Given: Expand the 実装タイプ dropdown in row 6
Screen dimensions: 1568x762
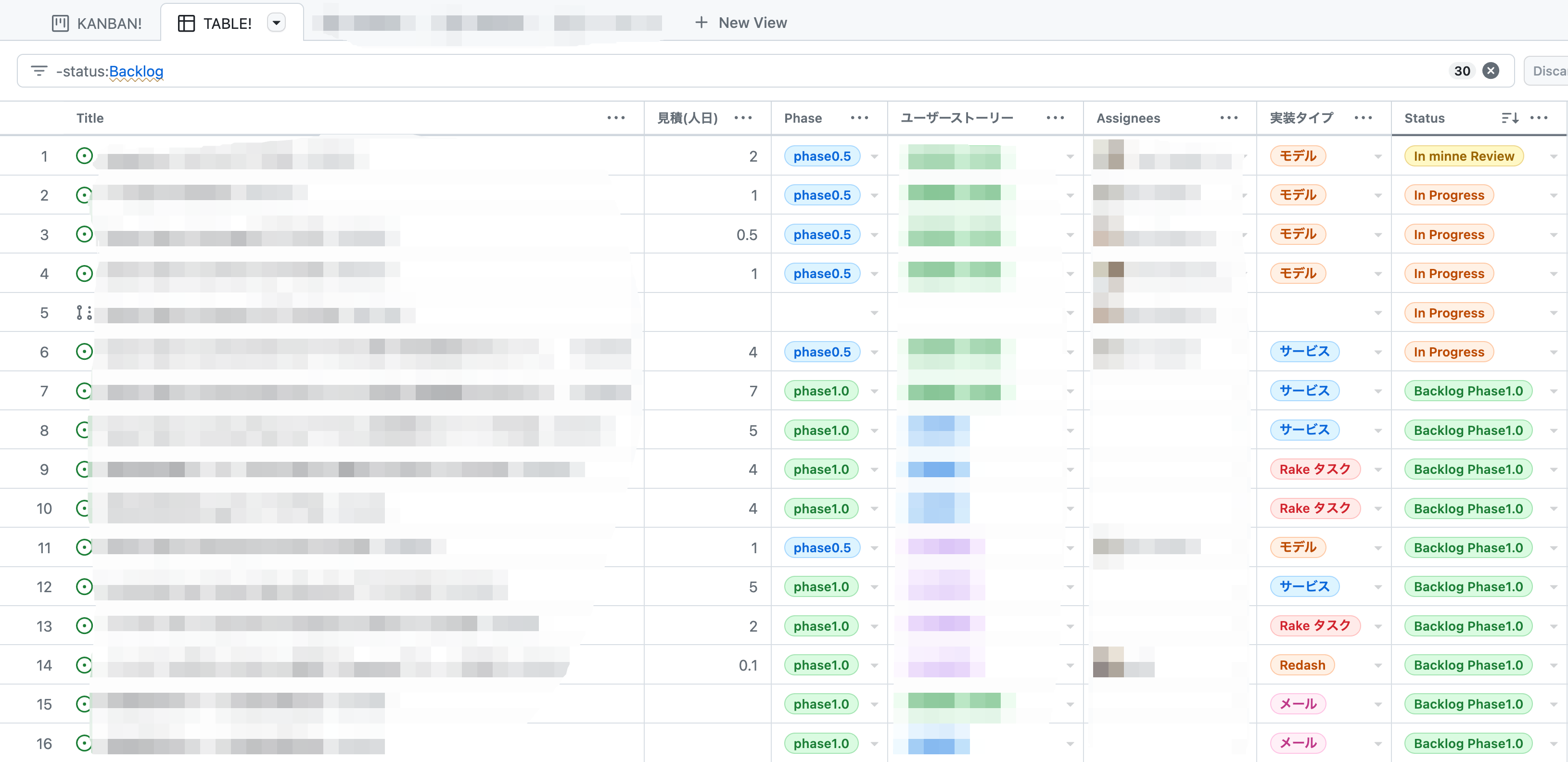Looking at the screenshot, I should coord(1377,353).
